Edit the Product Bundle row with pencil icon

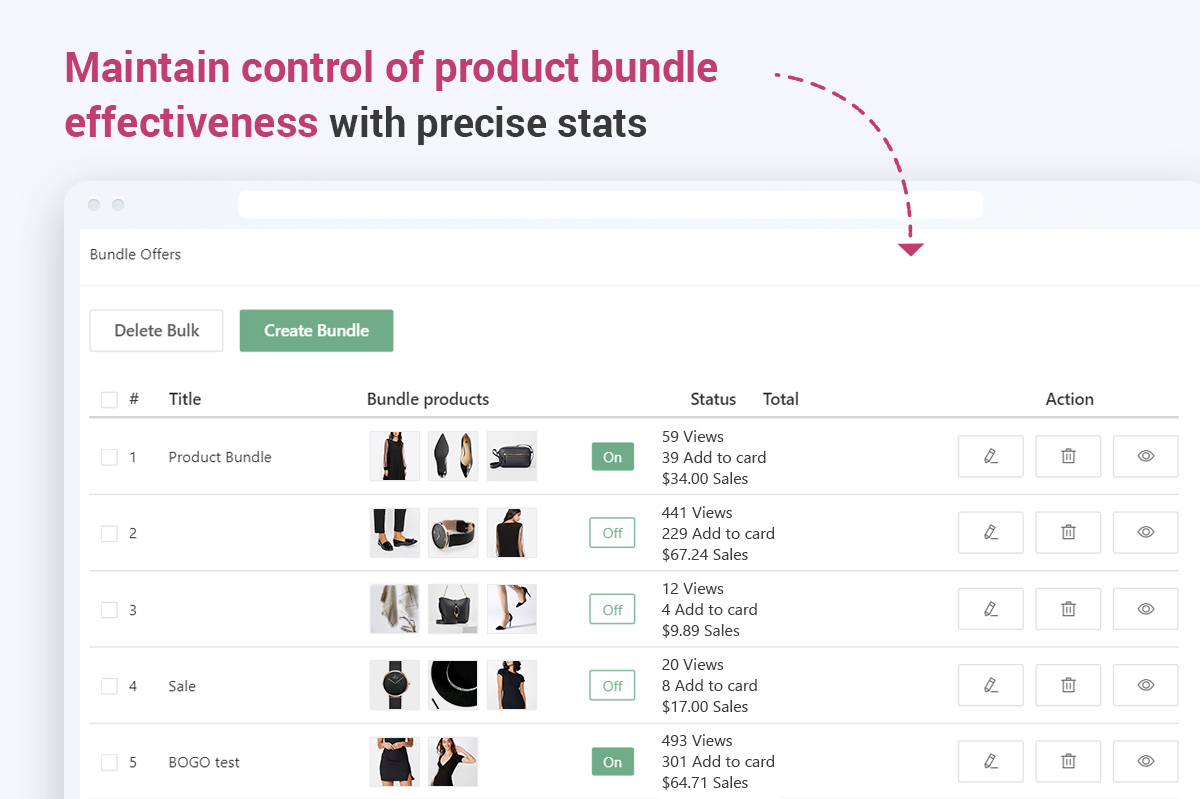coord(990,456)
